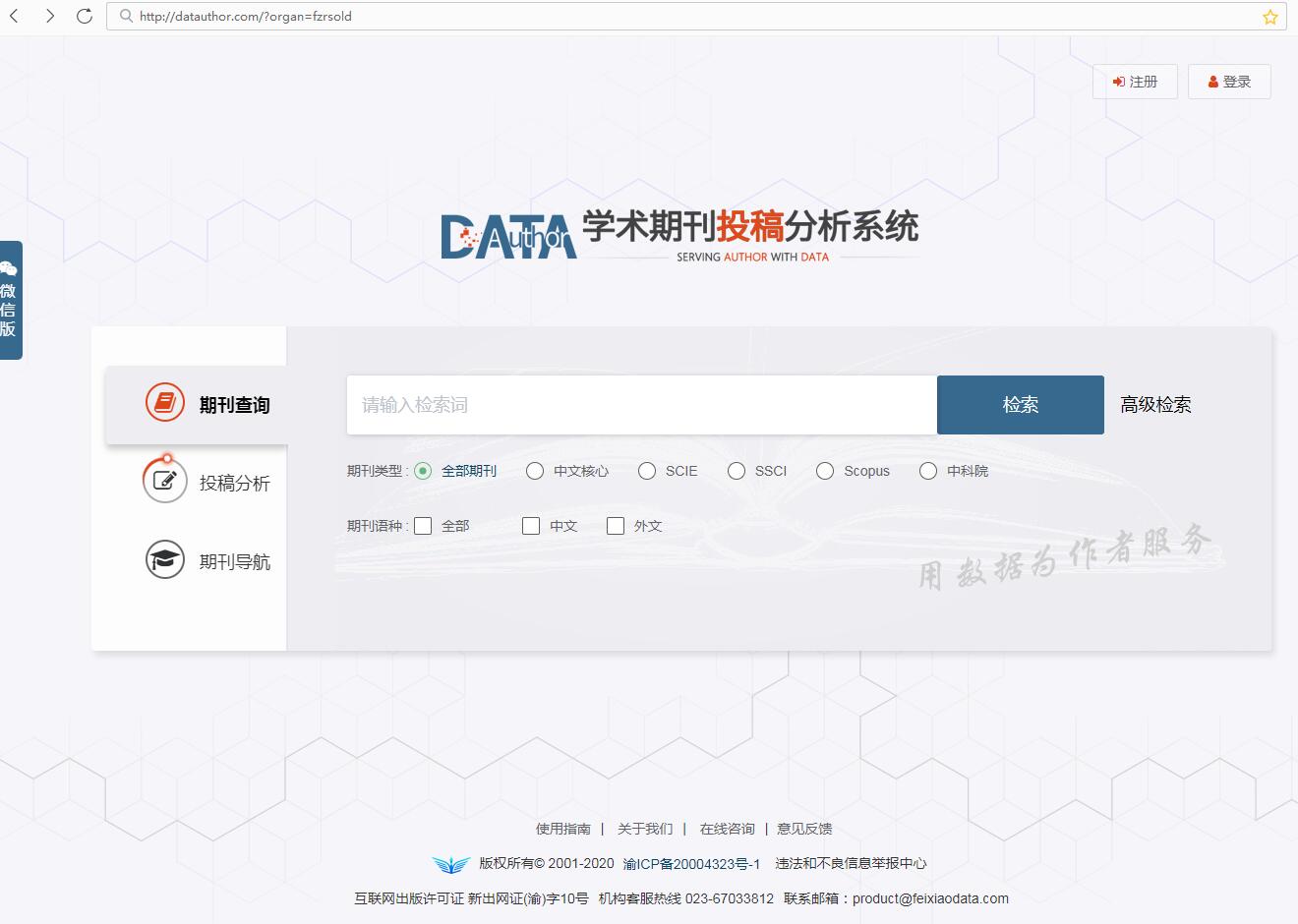Check the 中文 language checkbox
The image size is (1298, 924).
(531, 526)
